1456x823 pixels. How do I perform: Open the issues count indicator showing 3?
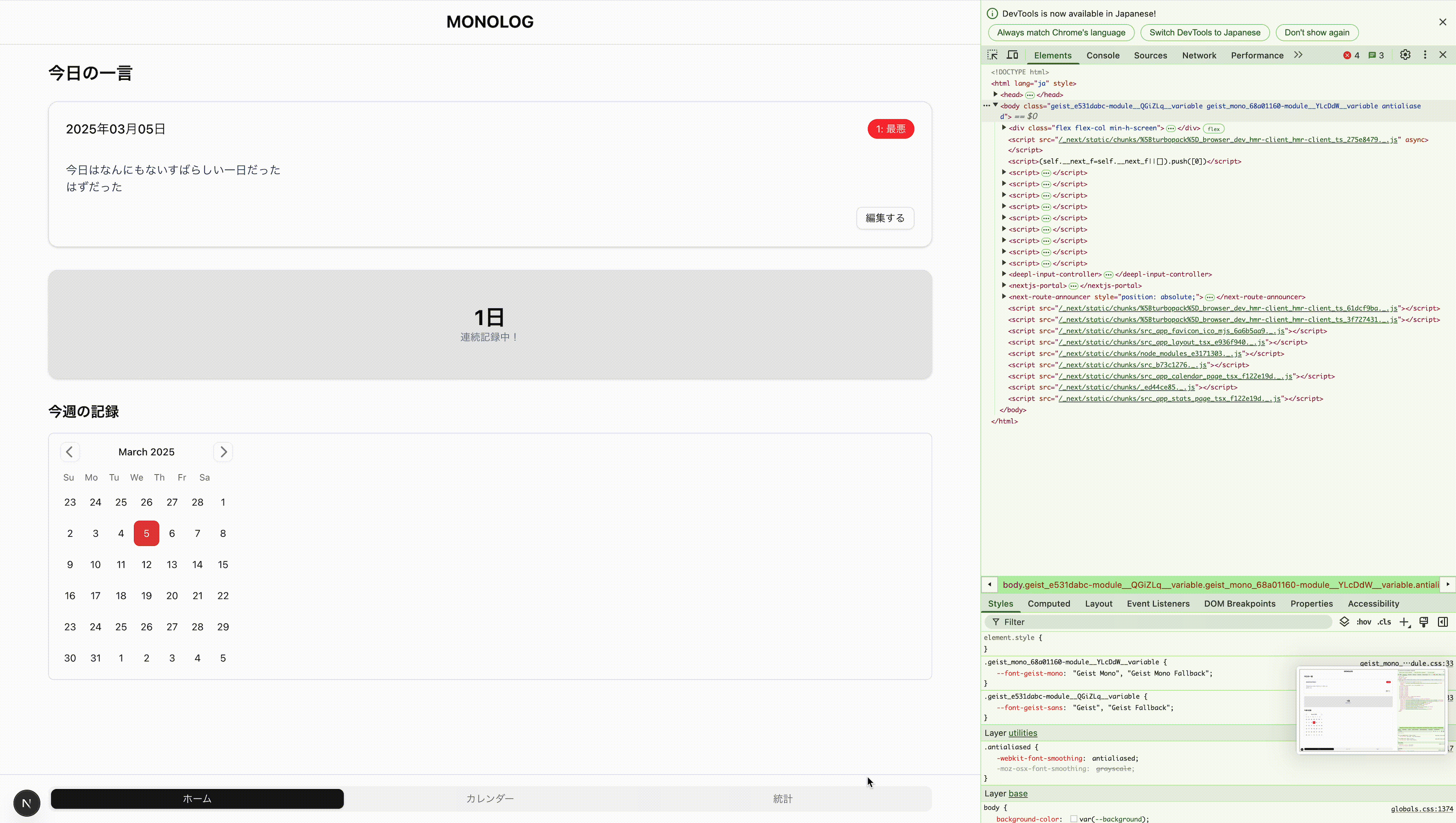click(1376, 55)
